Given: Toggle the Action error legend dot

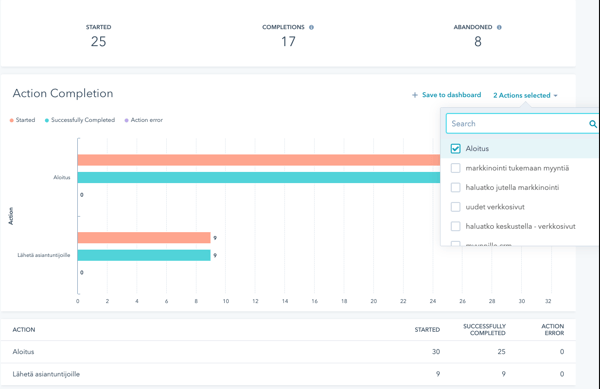Looking at the screenshot, I should tap(127, 120).
